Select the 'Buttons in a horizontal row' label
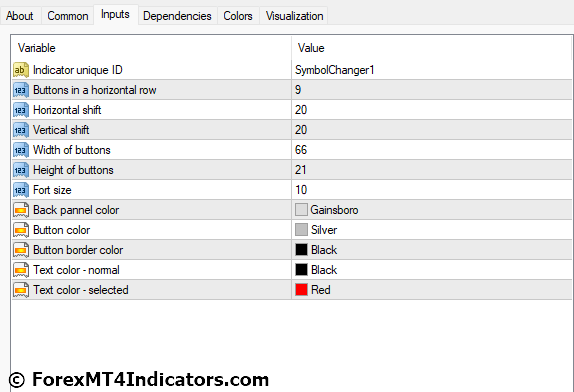The image size is (574, 392). pos(95,90)
